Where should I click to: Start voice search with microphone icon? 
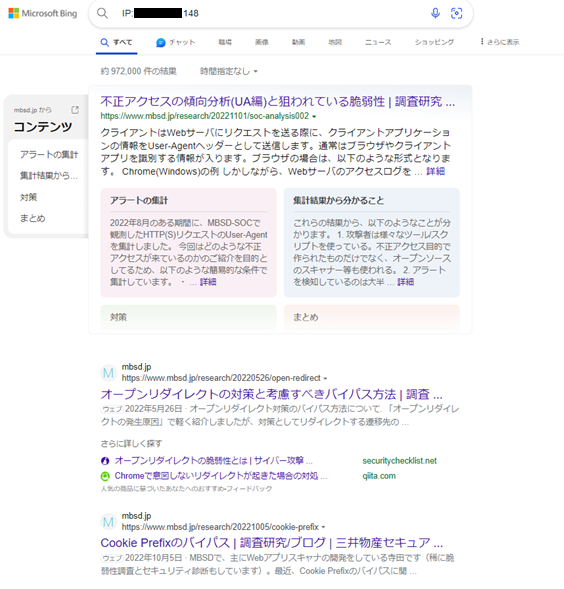[x=435, y=13]
